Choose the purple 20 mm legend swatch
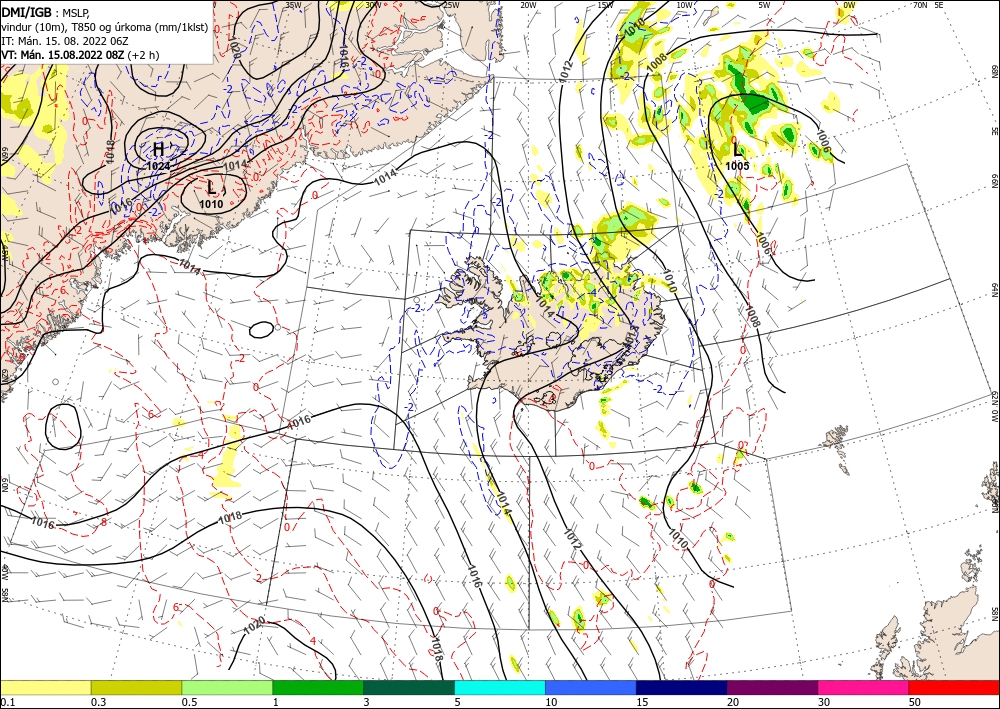This screenshot has height=709, width=1000. coord(772,687)
